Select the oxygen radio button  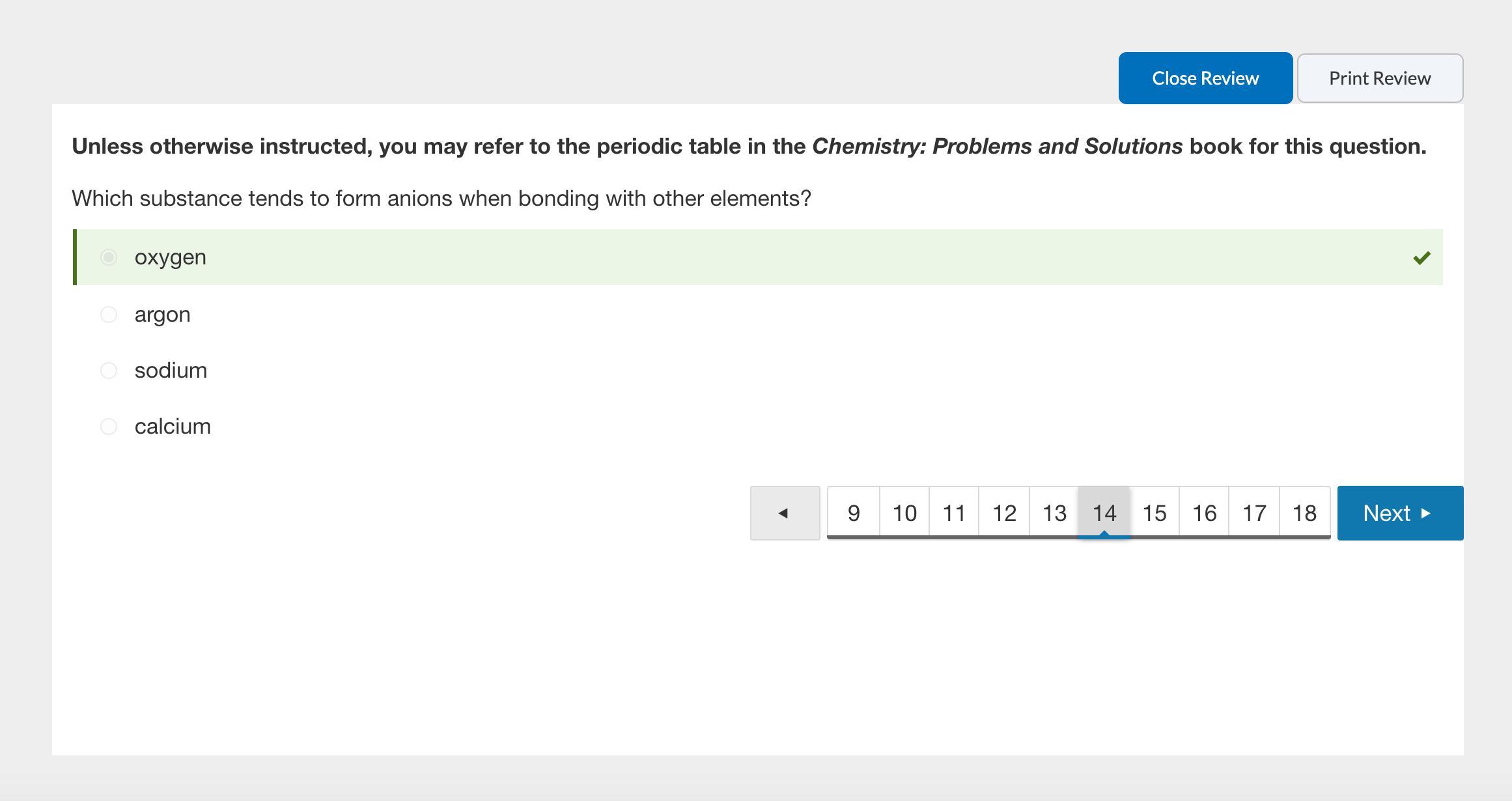(x=109, y=257)
